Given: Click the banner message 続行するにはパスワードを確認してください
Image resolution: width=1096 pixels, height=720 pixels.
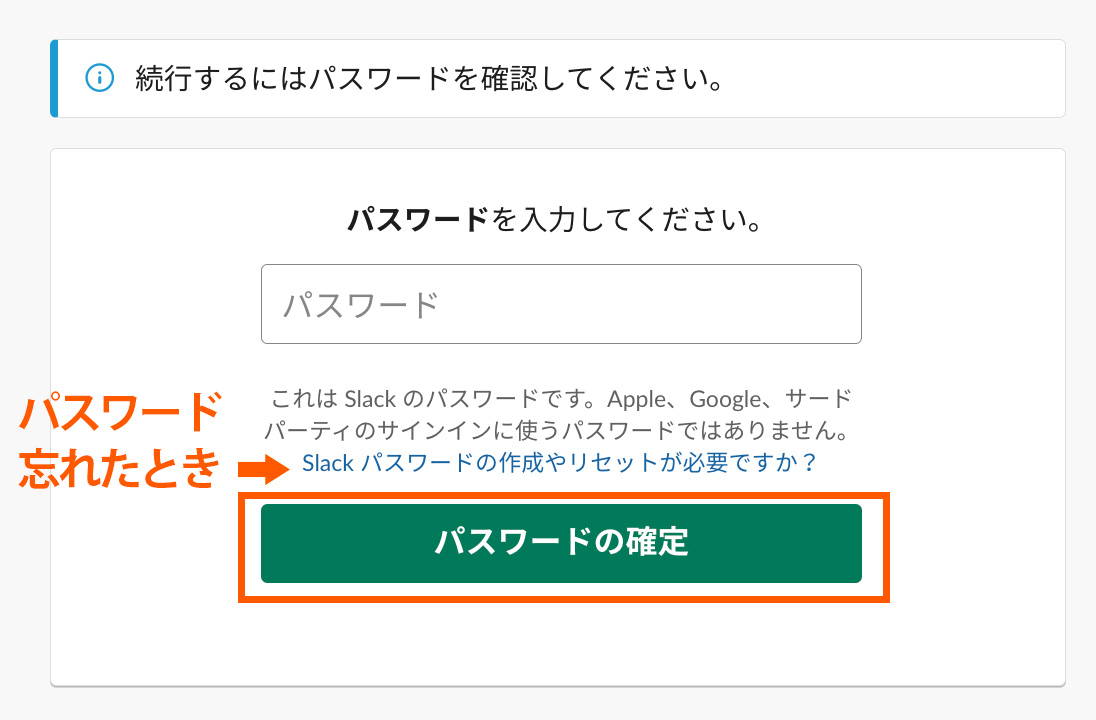Looking at the screenshot, I should coord(429,79).
